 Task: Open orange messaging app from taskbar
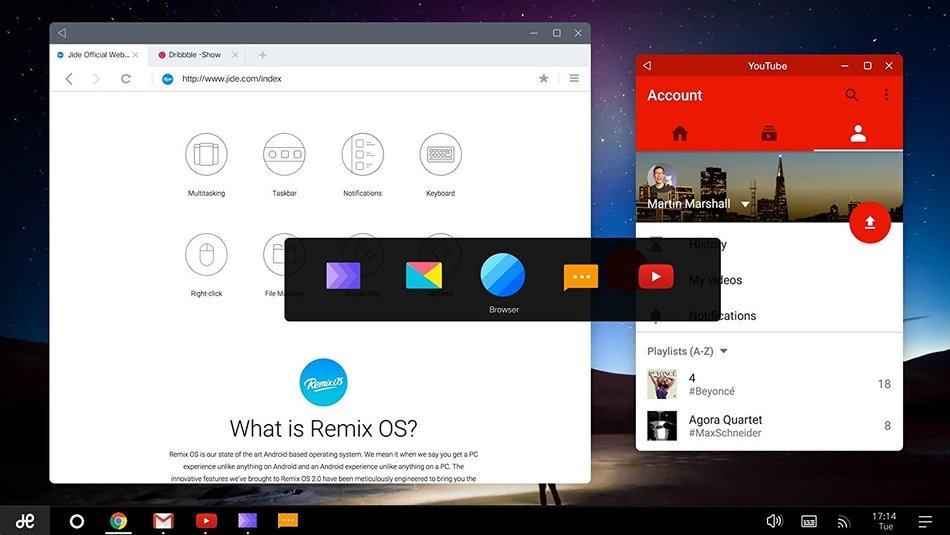(x=288, y=520)
